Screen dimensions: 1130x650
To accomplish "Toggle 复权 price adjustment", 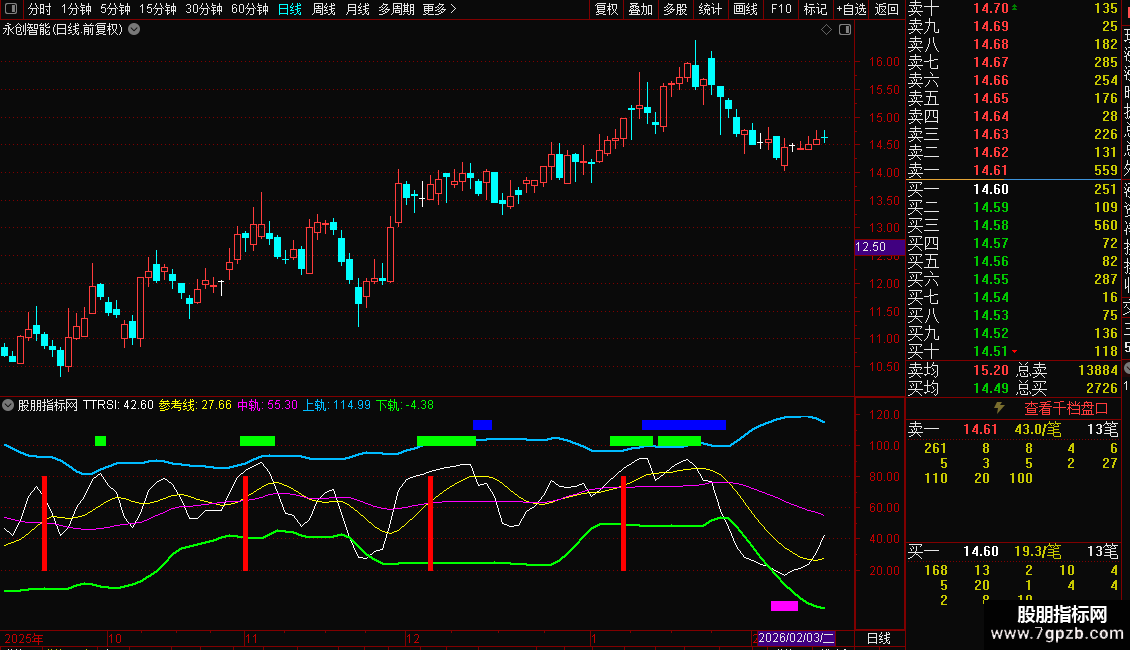I will tap(606, 9).
